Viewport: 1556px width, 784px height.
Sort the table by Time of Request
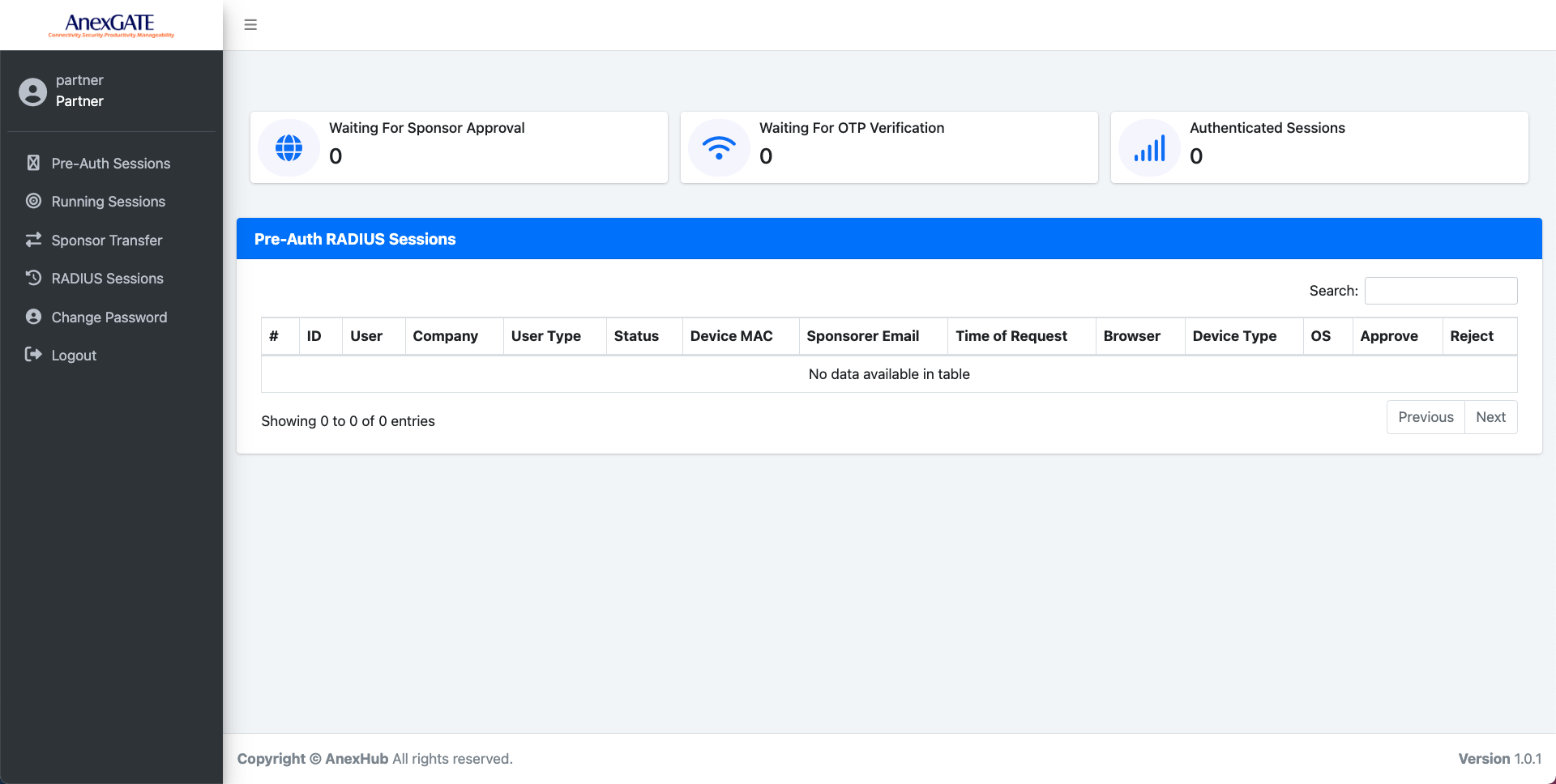click(x=1011, y=336)
